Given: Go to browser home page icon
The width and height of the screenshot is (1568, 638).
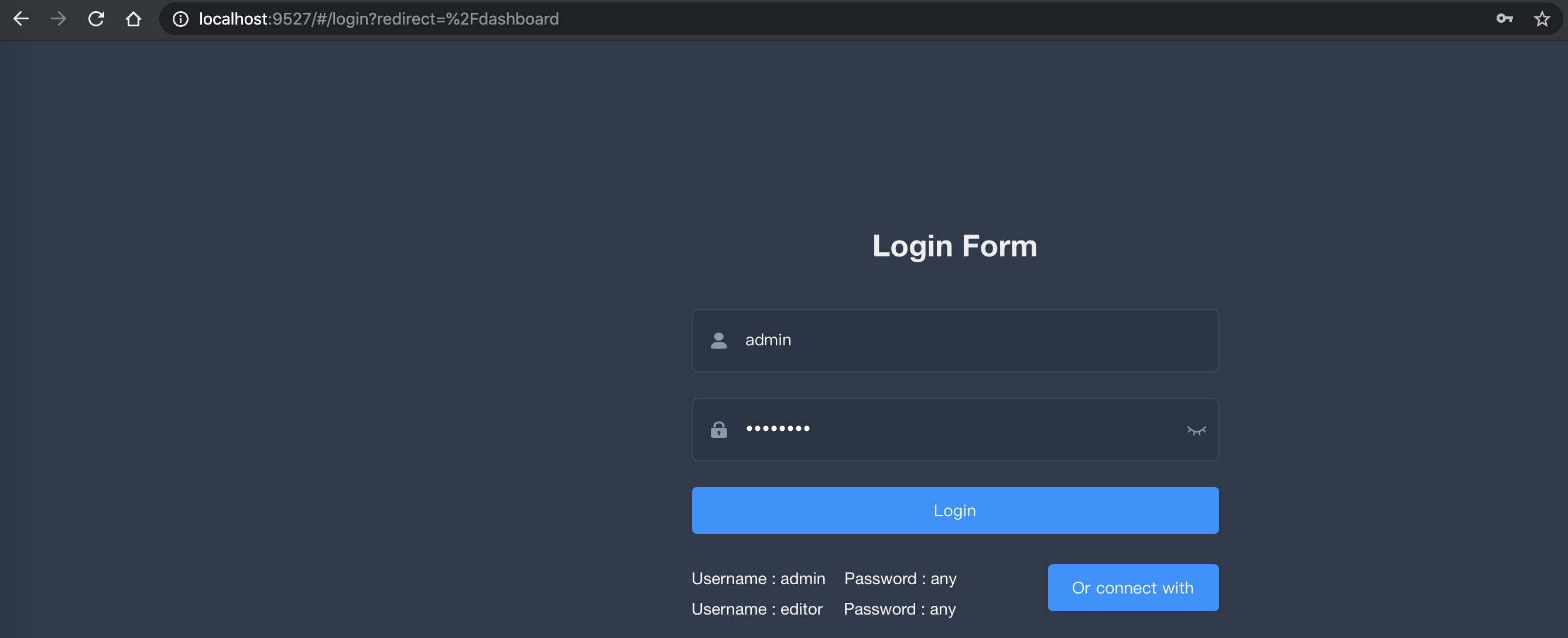Looking at the screenshot, I should point(133,19).
